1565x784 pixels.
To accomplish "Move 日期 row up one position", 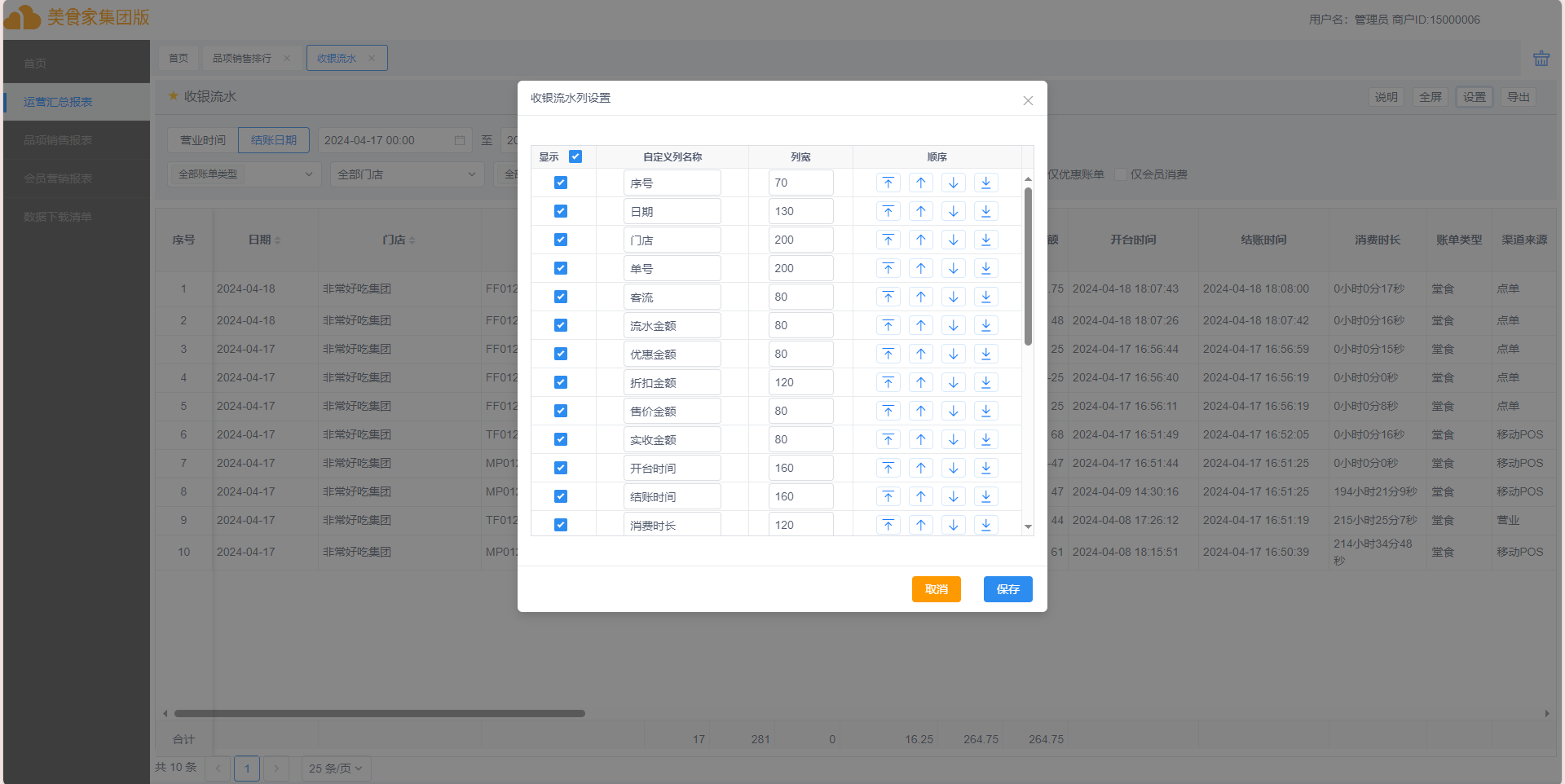I will point(920,211).
